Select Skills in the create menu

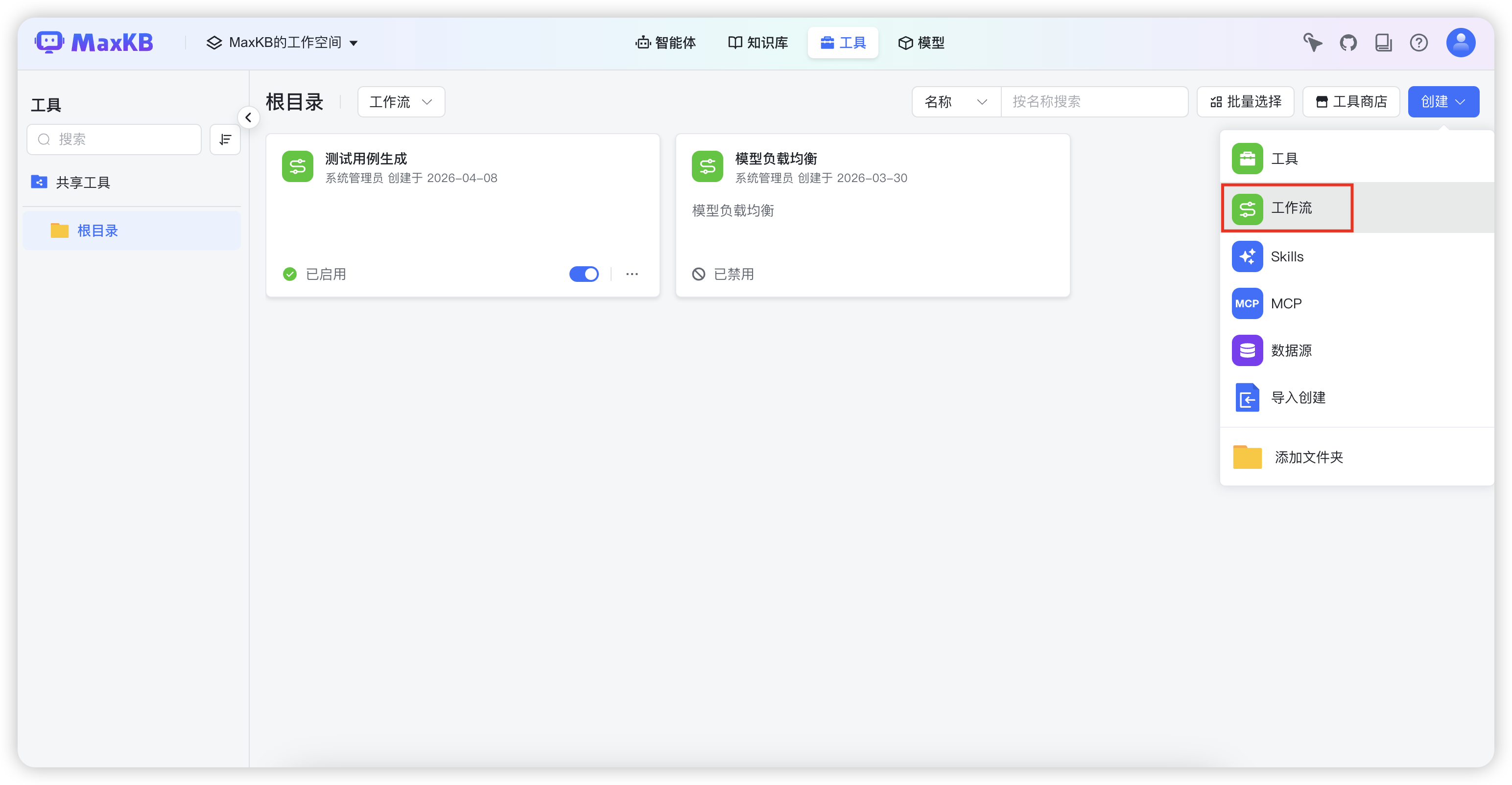pos(1287,256)
